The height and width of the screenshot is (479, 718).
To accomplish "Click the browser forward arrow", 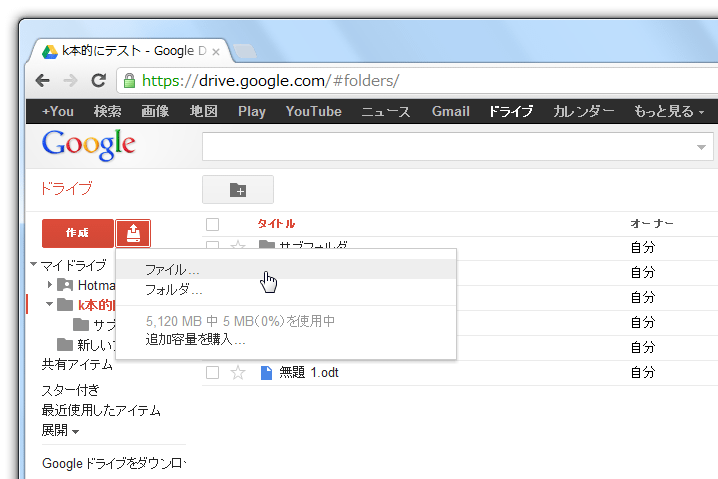I will 70,81.
